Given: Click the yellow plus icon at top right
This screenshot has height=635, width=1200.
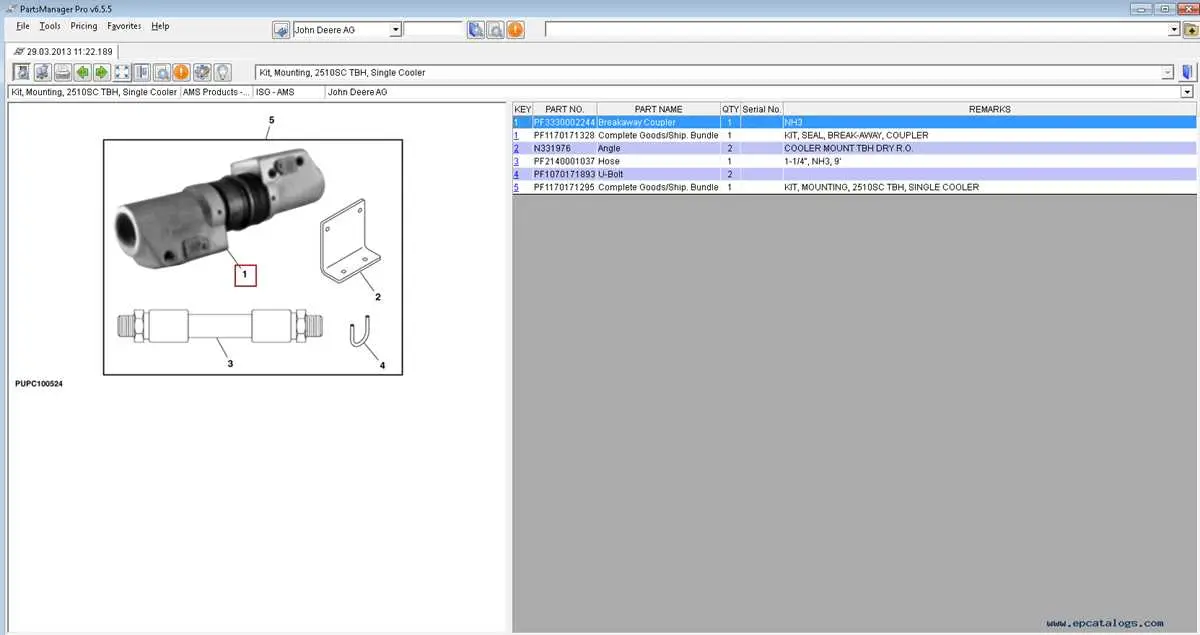Looking at the screenshot, I should pos(1191,30).
